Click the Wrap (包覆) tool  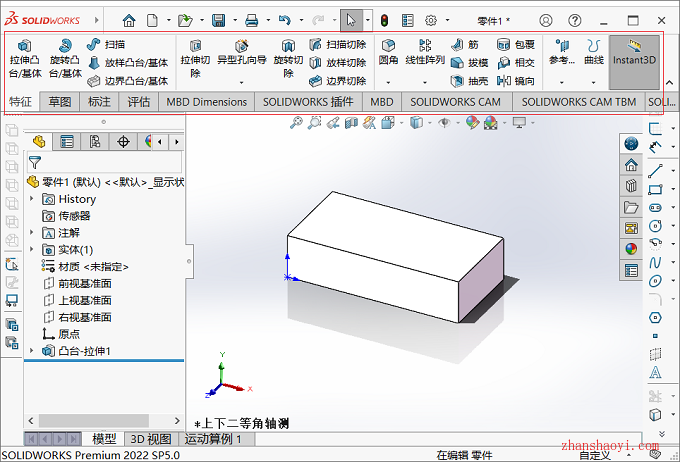coord(516,44)
